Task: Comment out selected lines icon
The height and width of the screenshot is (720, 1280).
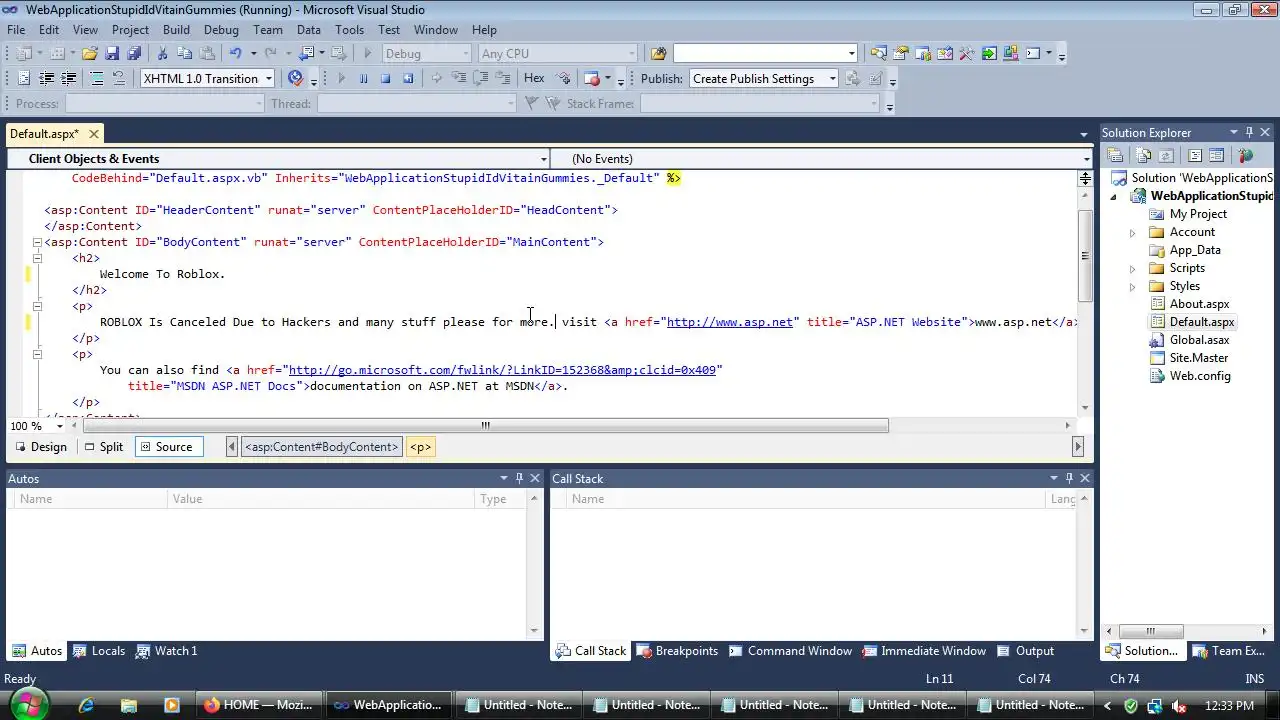Action: coord(97,78)
